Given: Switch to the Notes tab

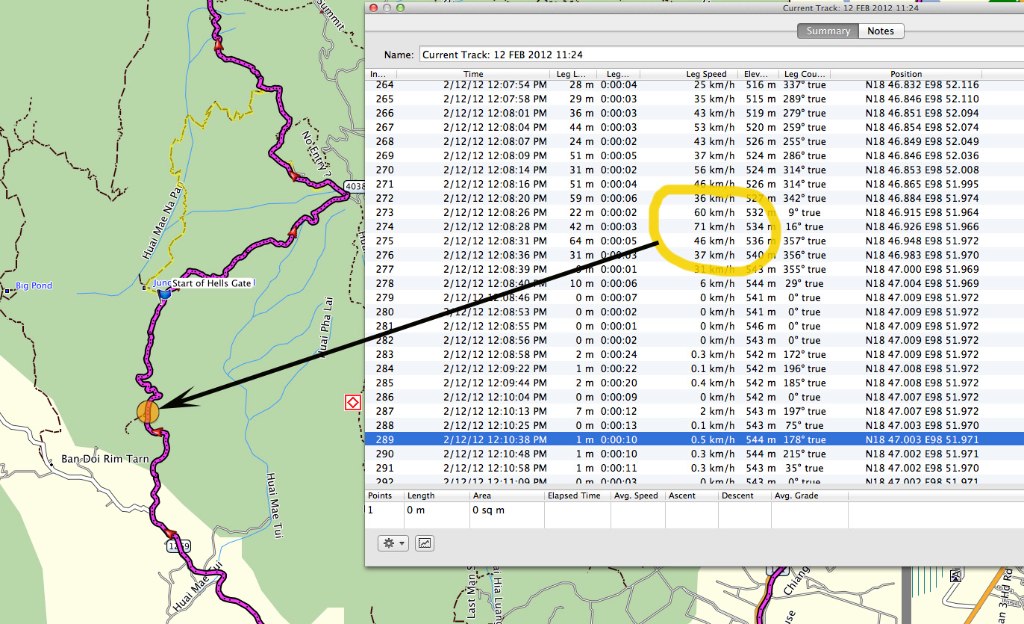Looking at the screenshot, I should [880, 31].
